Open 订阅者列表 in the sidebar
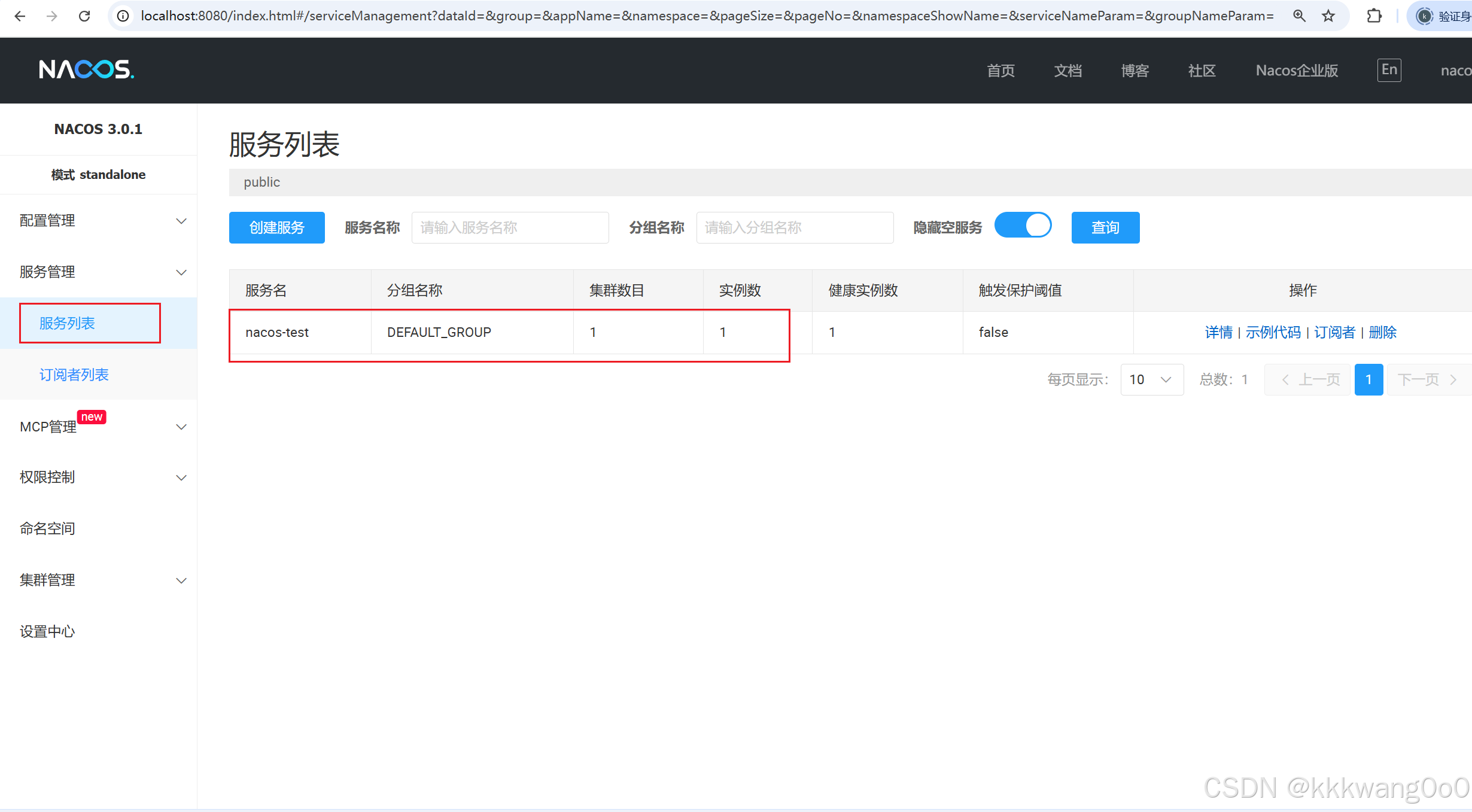Image resolution: width=1472 pixels, height=812 pixels. pos(74,375)
